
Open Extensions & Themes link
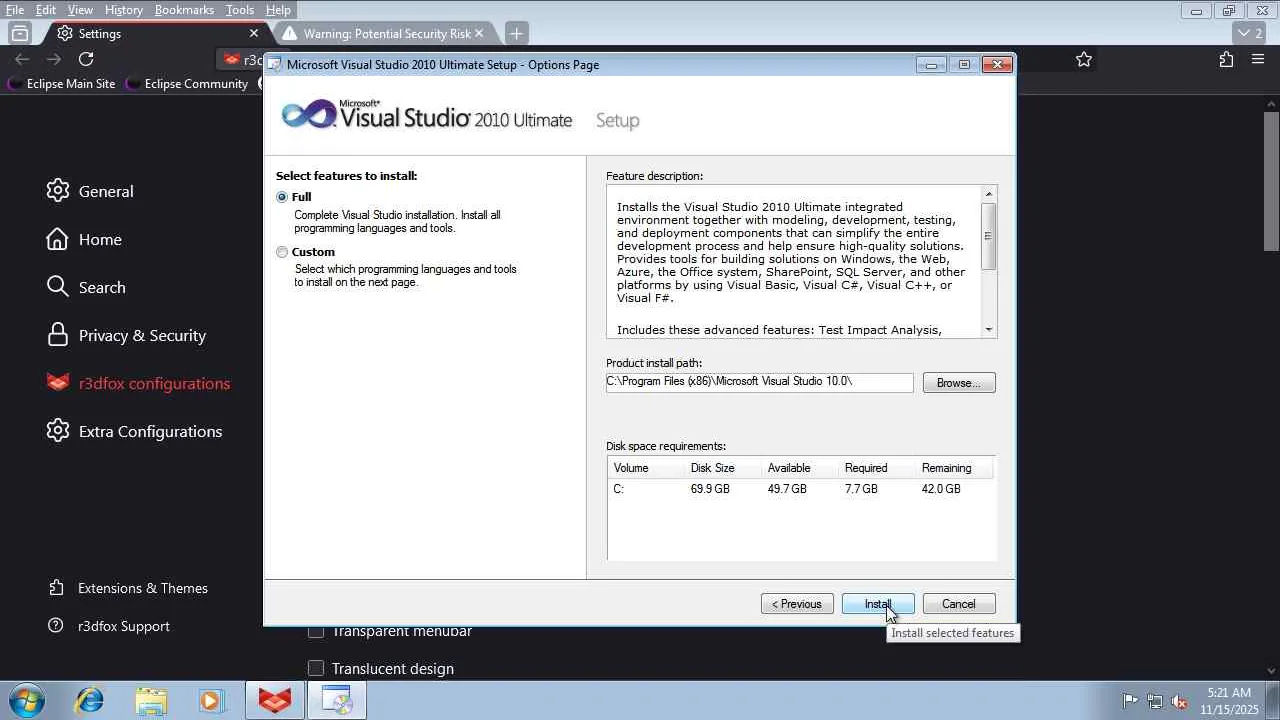coord(128,588)
